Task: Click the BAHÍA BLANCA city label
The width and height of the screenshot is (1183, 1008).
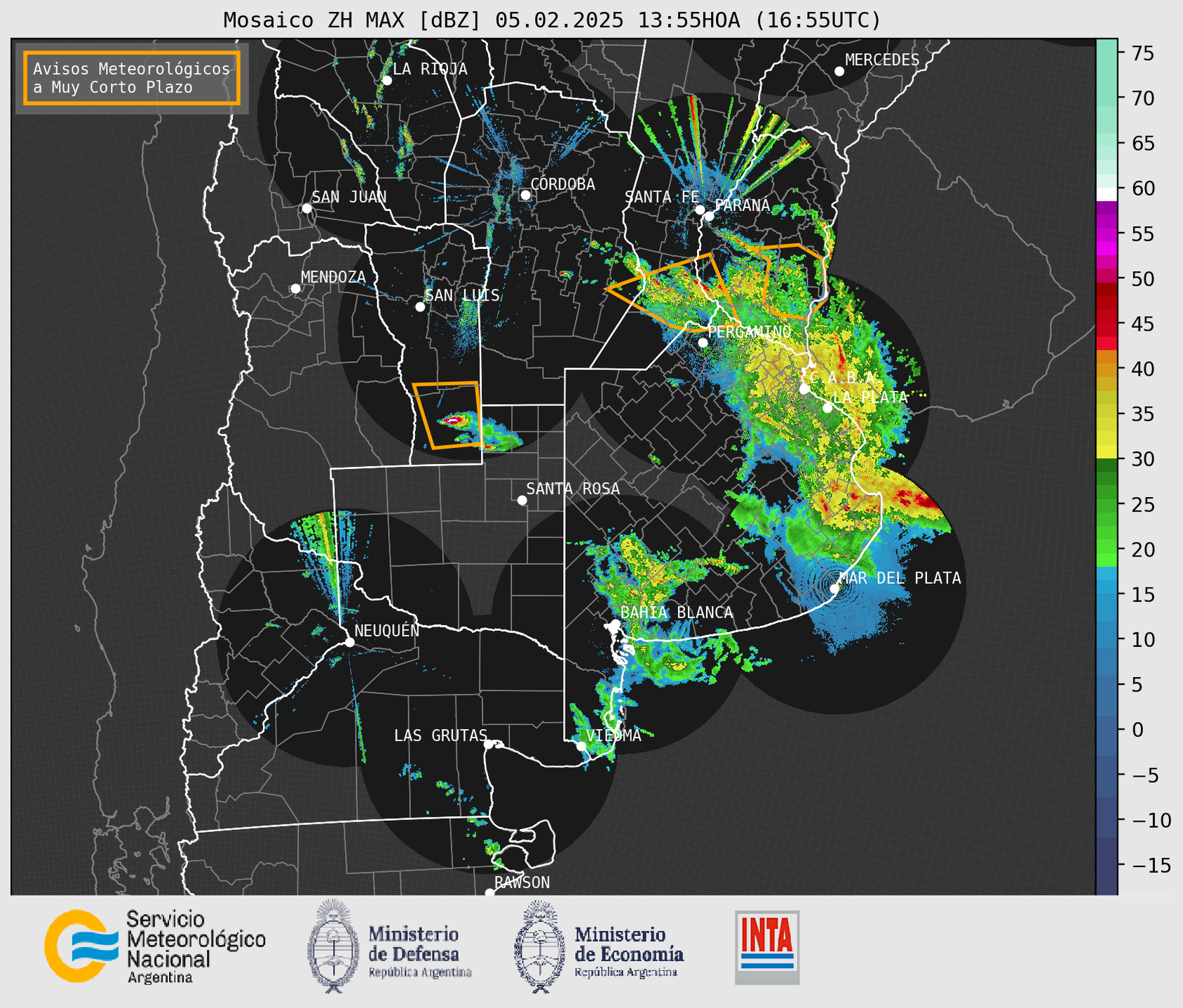Action: tap(677, 613)
